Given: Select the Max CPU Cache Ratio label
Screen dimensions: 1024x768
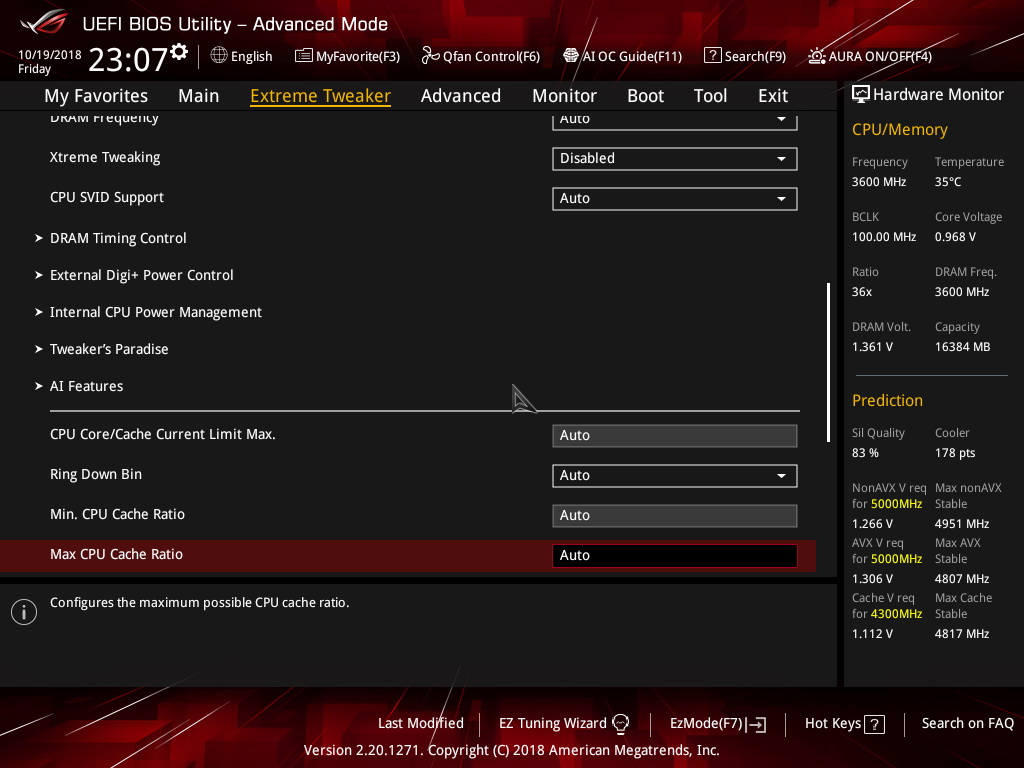Looking at the screenshot, I should (116, 554).
